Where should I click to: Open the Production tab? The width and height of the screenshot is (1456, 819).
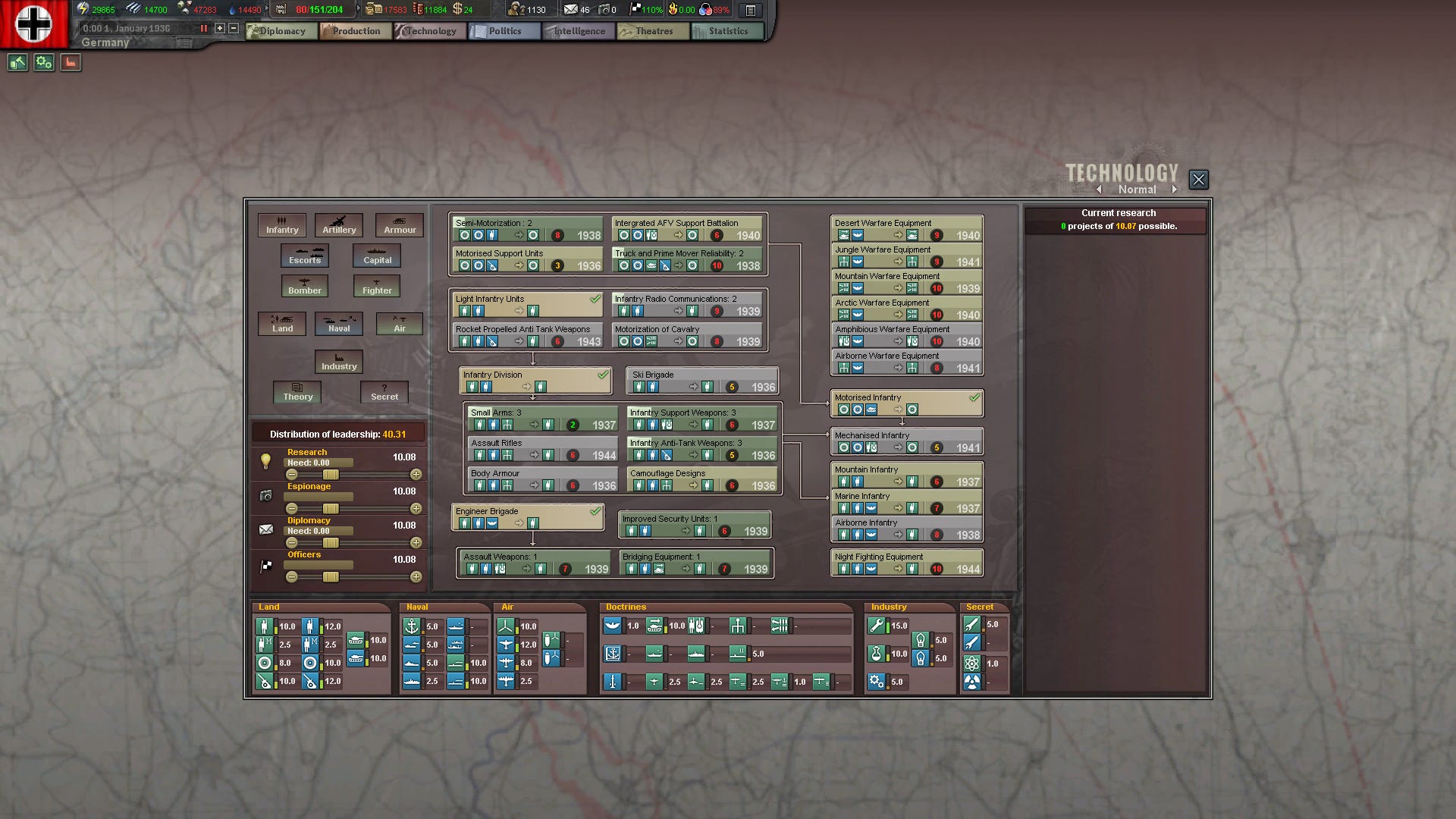[356, 31]
